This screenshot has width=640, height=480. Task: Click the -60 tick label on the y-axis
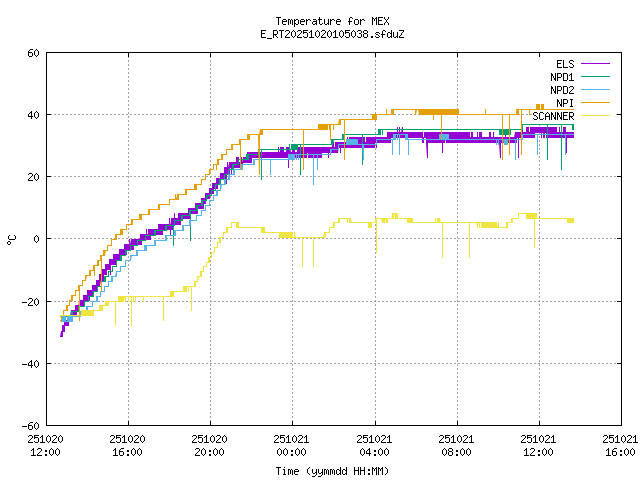[x=31, y=425]
